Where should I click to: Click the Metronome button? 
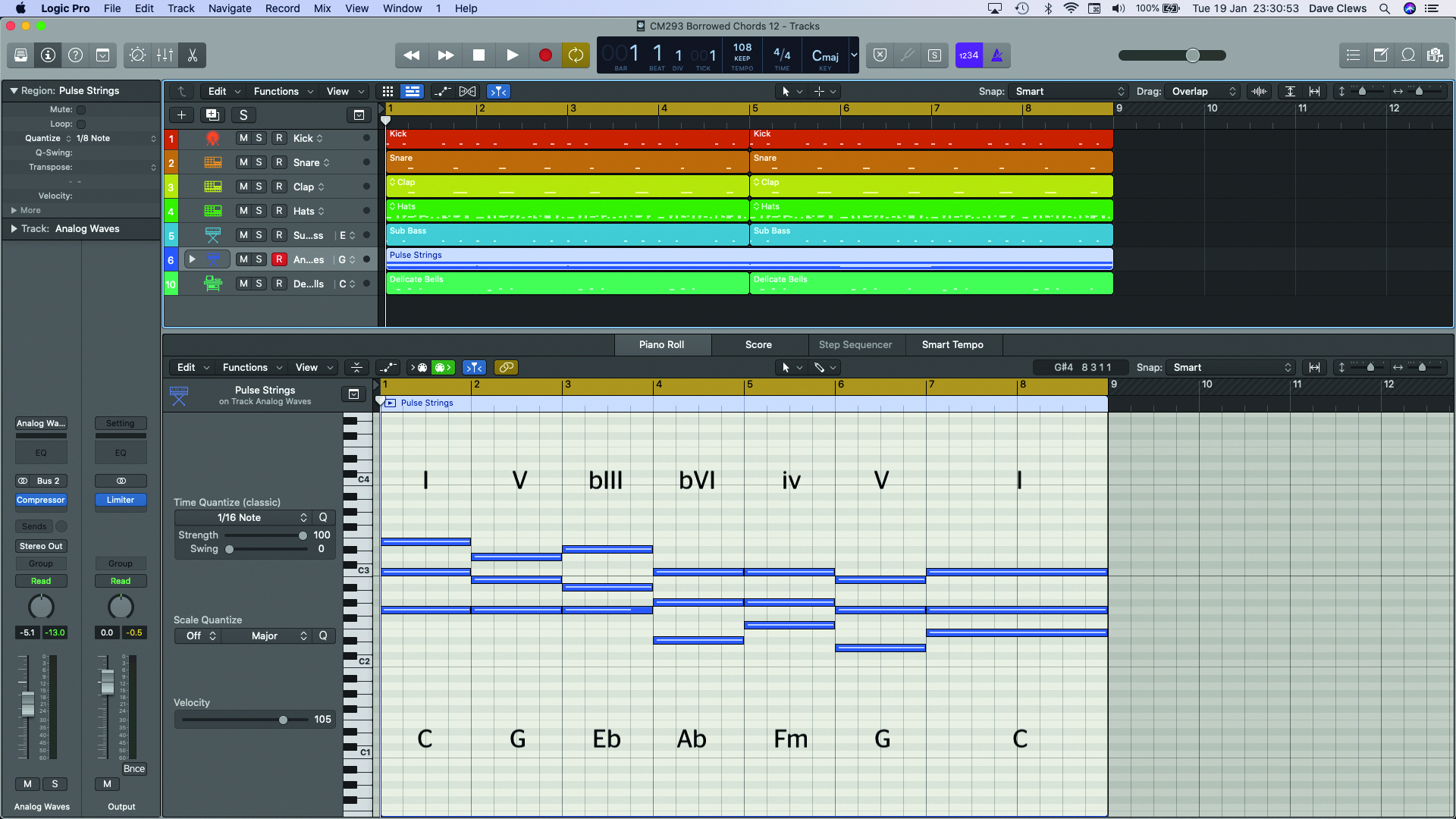pyautogui.click(x=997, y=55)
